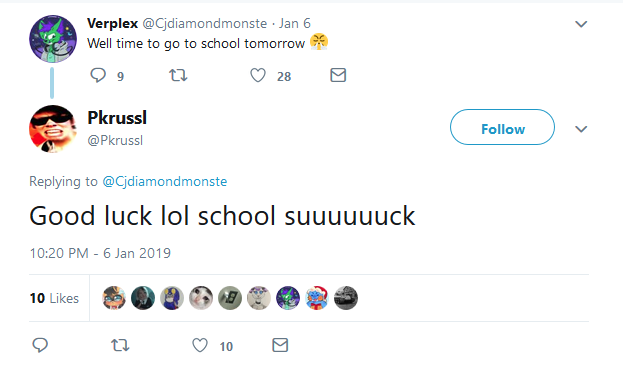Like Pkrussl's tweet with heart icon
623x371 pixels.
pyautogui.click(x=200, y=345)
